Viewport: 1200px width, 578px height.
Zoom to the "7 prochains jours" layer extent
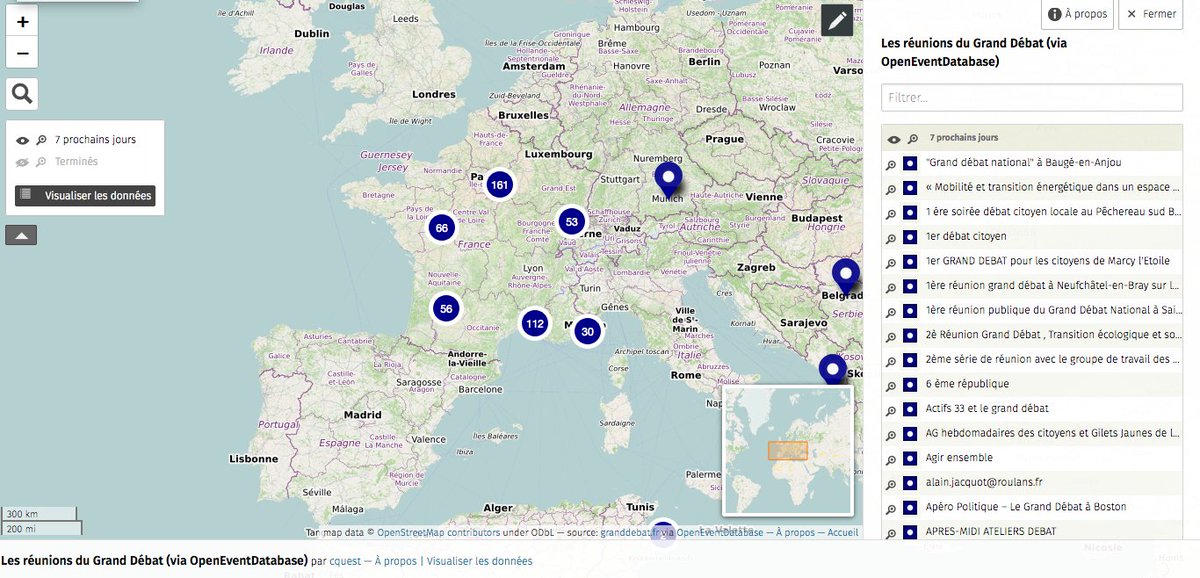pos(40,139)
